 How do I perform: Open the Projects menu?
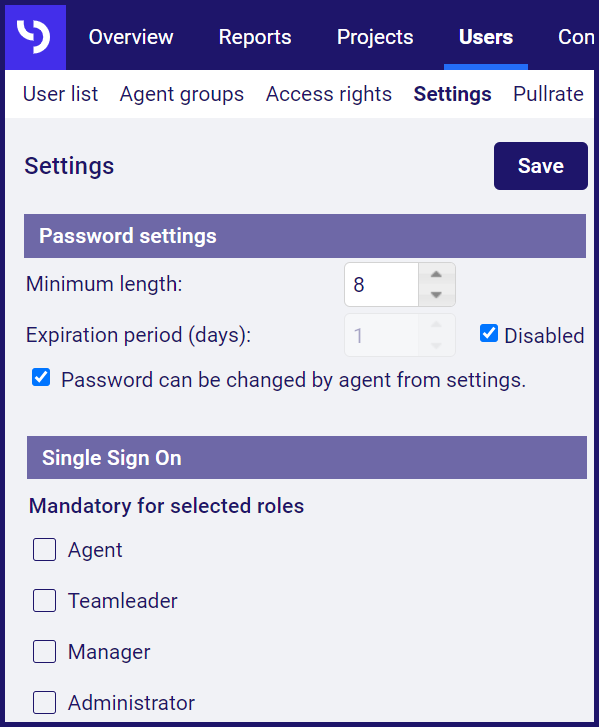(375, 37)
